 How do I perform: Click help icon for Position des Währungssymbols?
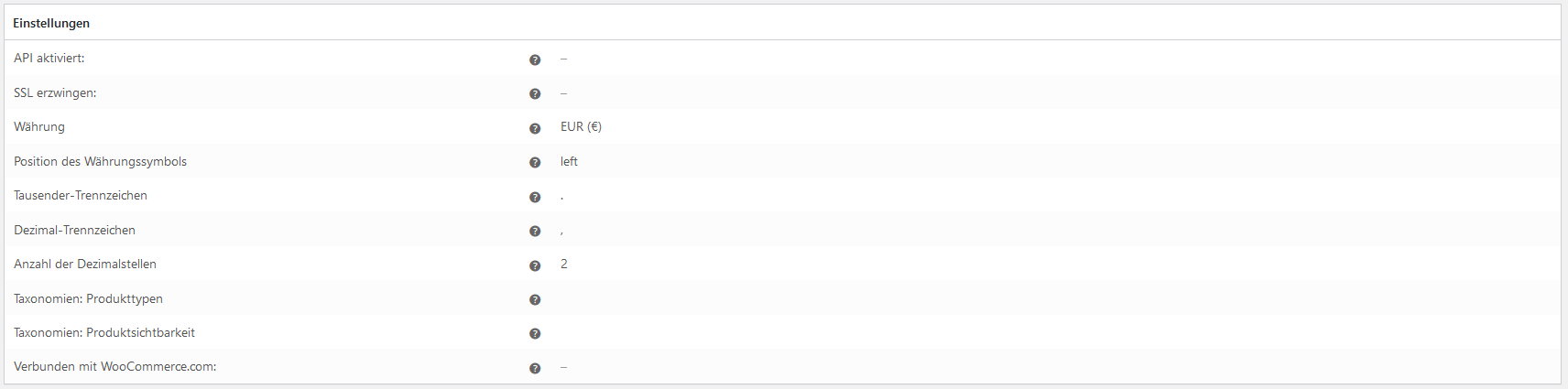(x=535, y=162)
